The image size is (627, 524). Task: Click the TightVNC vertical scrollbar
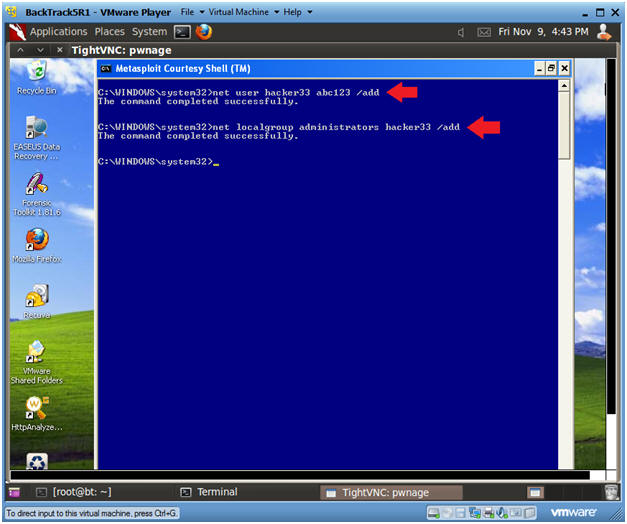point(611,236)
